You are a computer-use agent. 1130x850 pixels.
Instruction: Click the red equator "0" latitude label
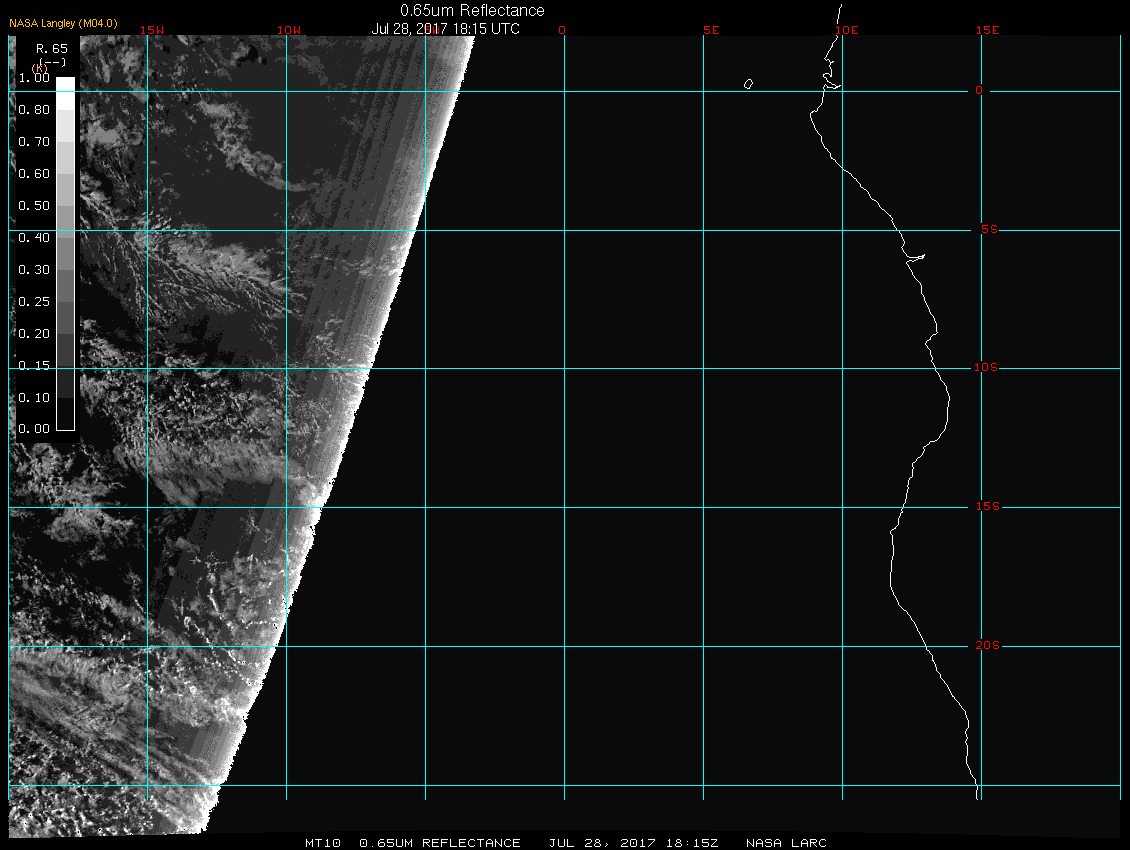coord(979,90)
